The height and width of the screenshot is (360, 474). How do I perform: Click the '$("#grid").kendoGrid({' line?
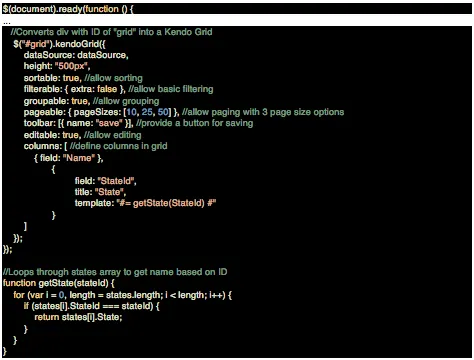[x=59, y=44]
